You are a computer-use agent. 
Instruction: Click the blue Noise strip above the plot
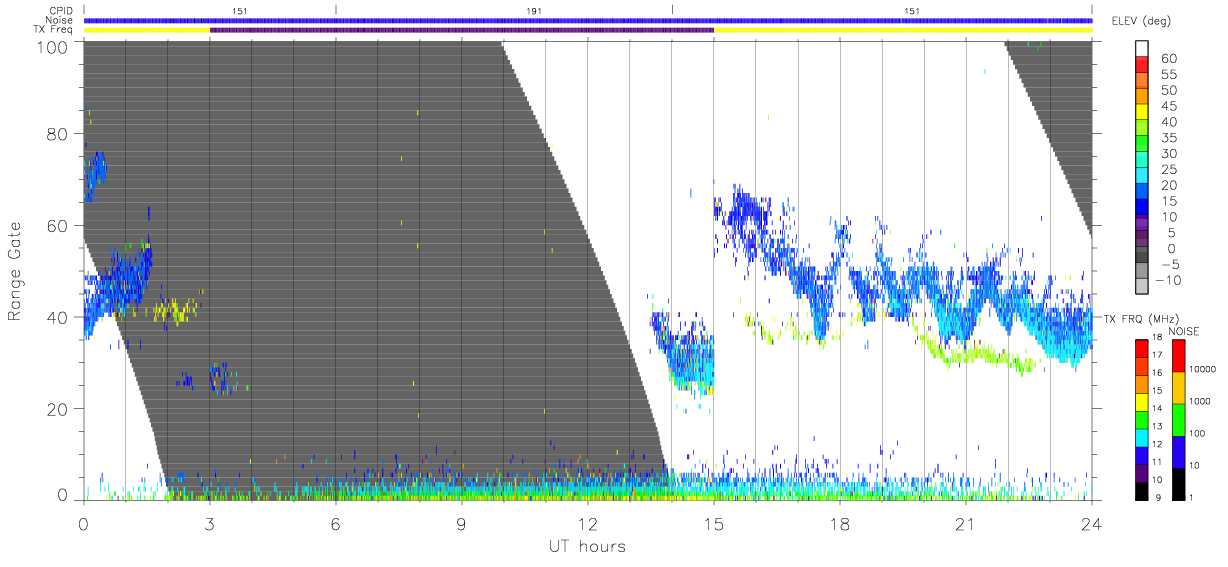588,20
